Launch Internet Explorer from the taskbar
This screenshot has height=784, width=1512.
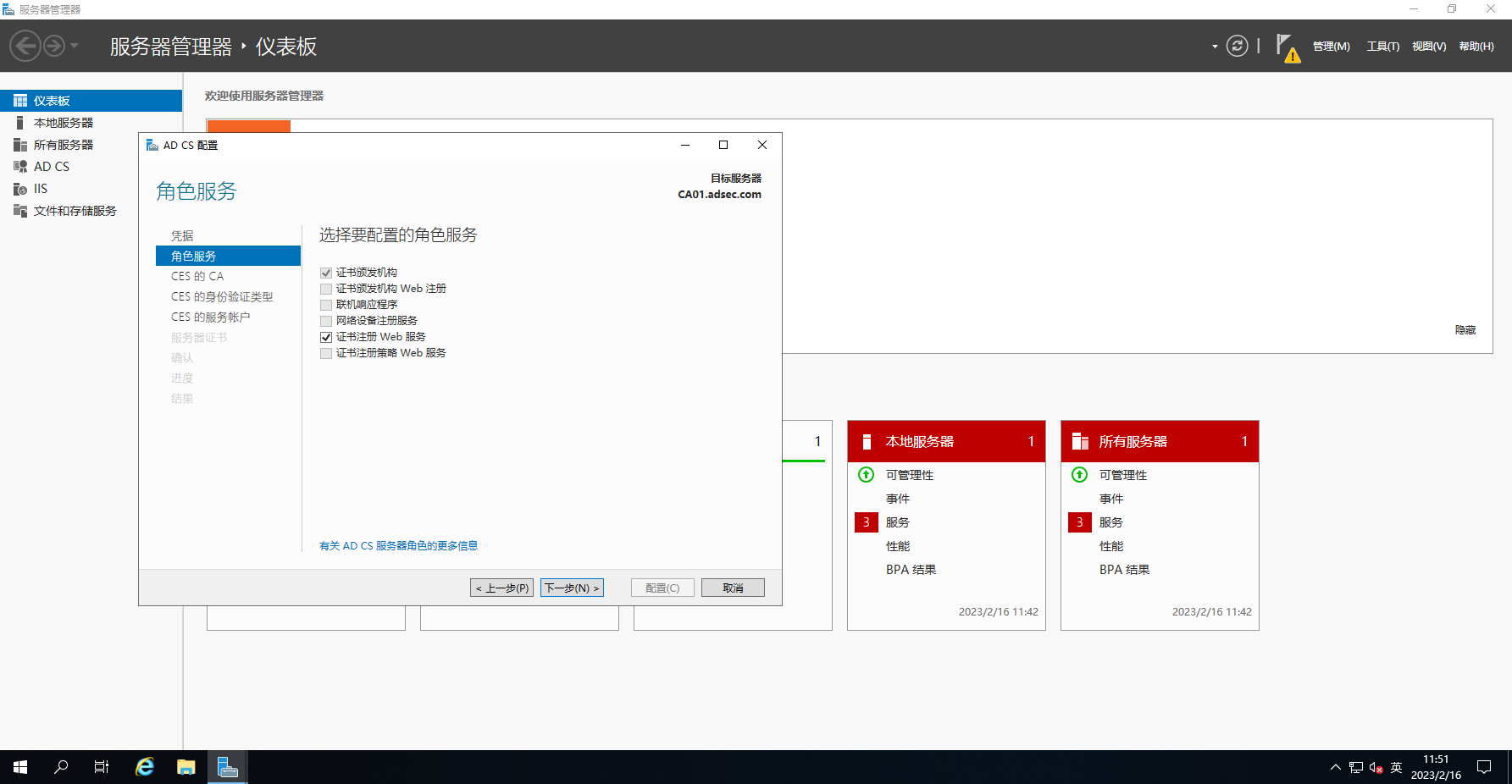pyautogui.click(x=145, y=767)
